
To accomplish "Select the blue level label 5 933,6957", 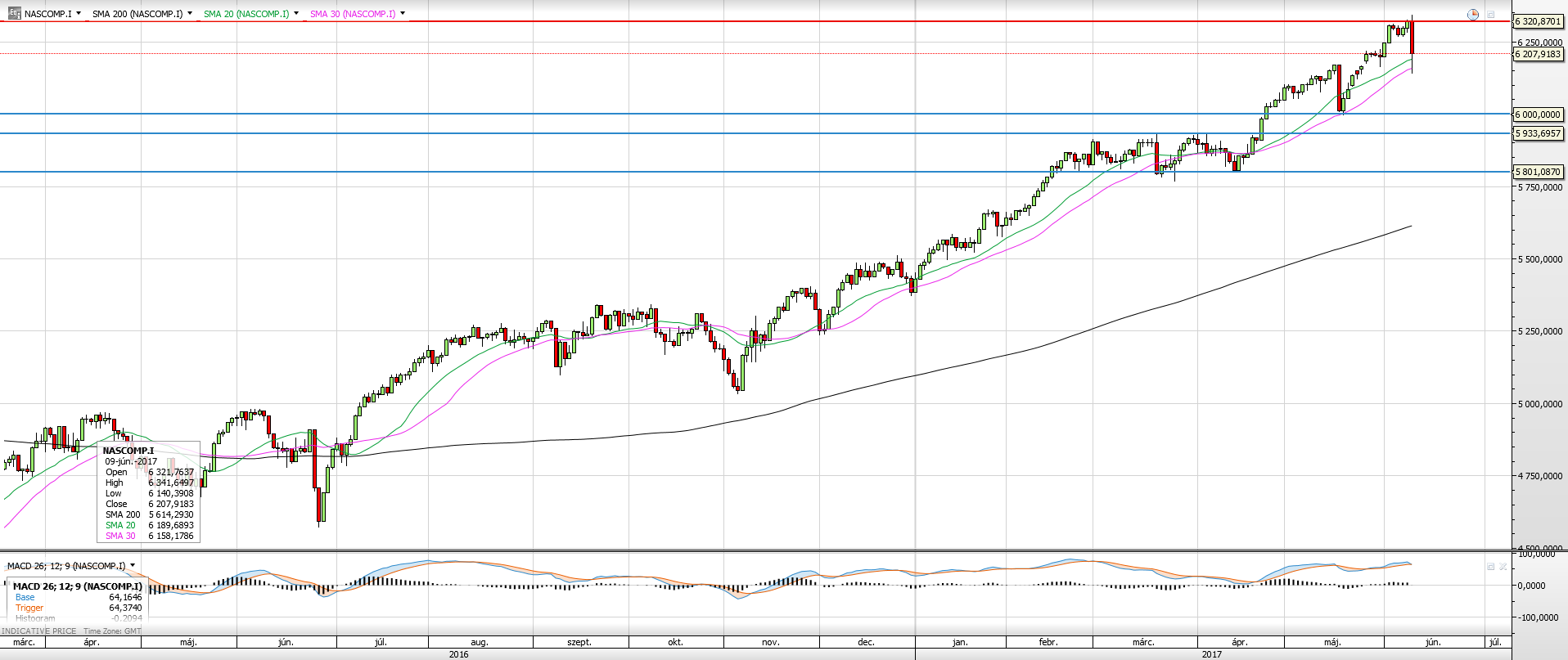I will click(x=1538, y=133).
